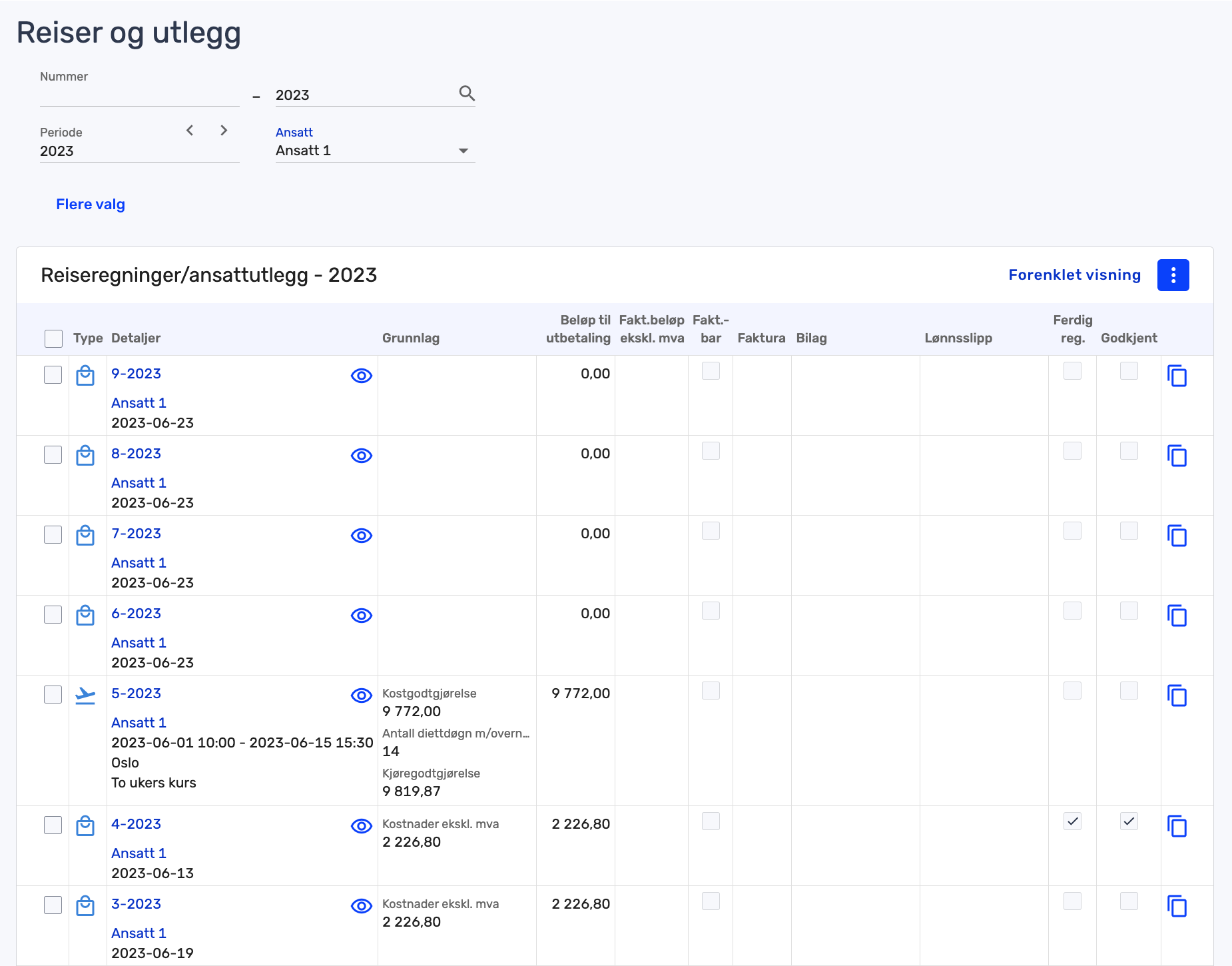Select row checkbox for 5-2023

coord(53,694)
